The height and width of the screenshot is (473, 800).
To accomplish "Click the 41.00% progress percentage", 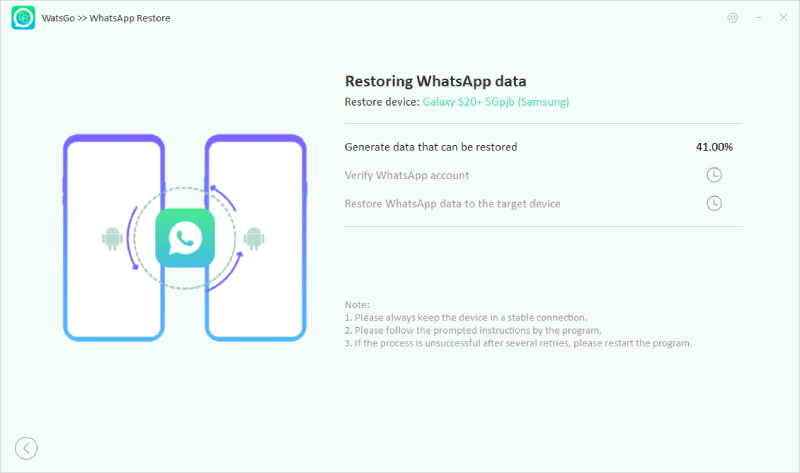I will point(714,147).
